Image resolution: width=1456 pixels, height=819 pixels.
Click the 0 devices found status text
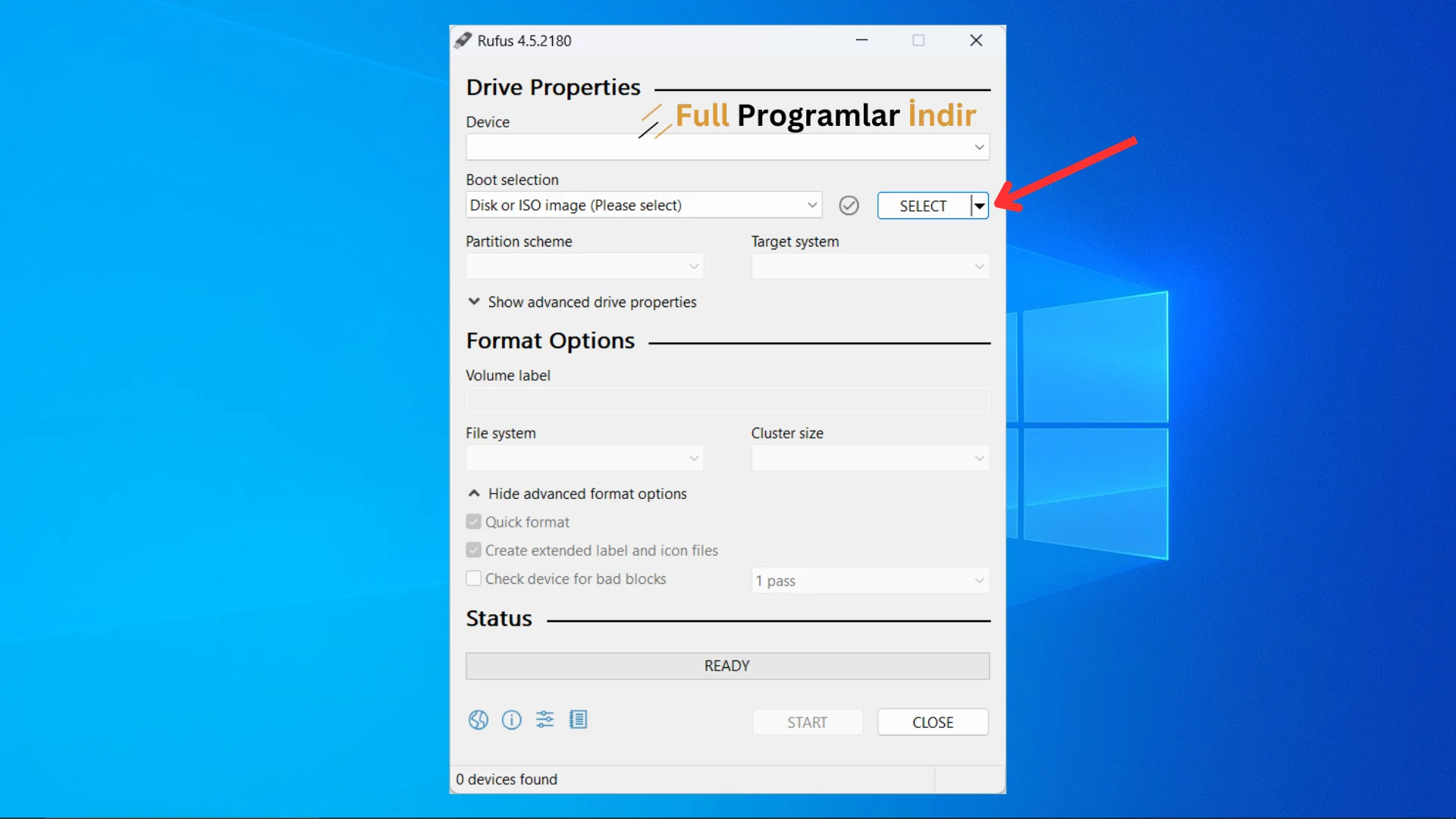click(507, 780)
